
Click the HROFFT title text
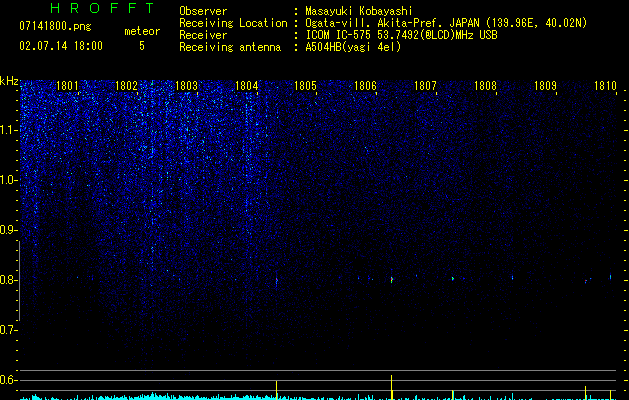coord(102,8)
